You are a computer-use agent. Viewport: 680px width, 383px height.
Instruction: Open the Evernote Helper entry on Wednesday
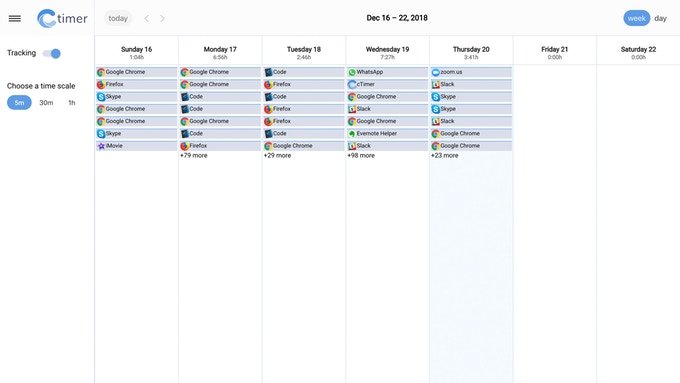388,134
